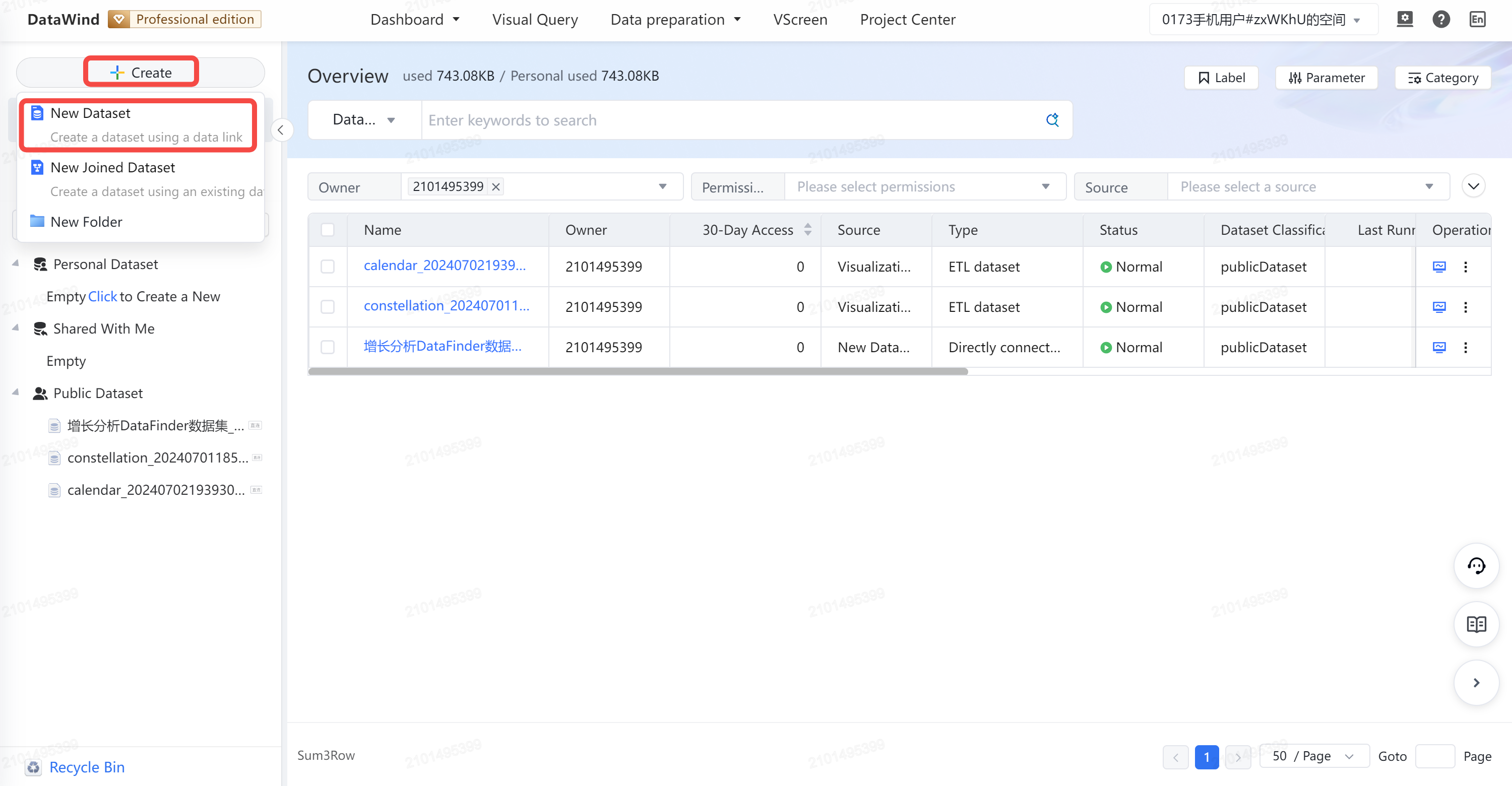
Task: Click the horizontal table scrollbar
Action: [x=638, y=371]
